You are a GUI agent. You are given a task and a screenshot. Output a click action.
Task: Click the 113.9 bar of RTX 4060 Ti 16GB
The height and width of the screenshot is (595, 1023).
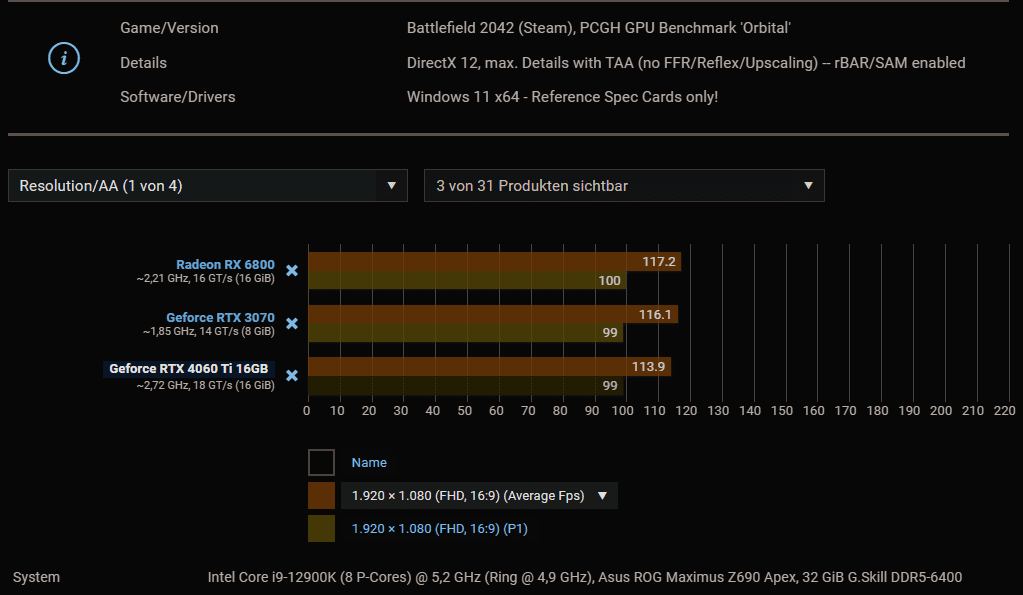(x=489, y=367)
